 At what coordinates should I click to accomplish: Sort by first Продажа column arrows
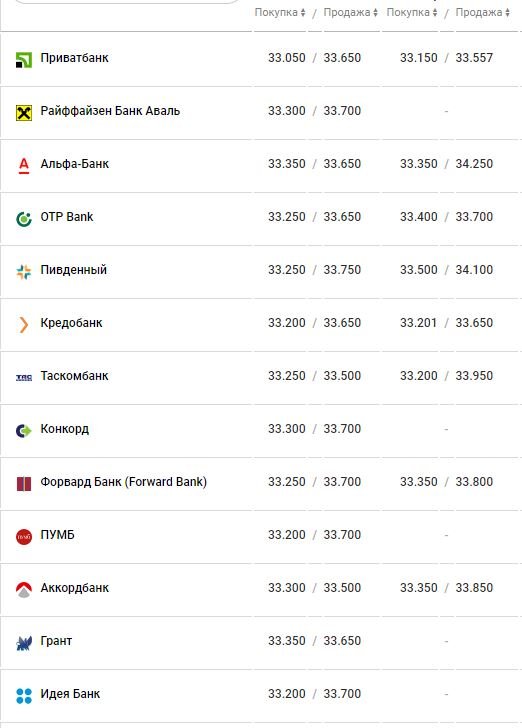coord(375,13)
